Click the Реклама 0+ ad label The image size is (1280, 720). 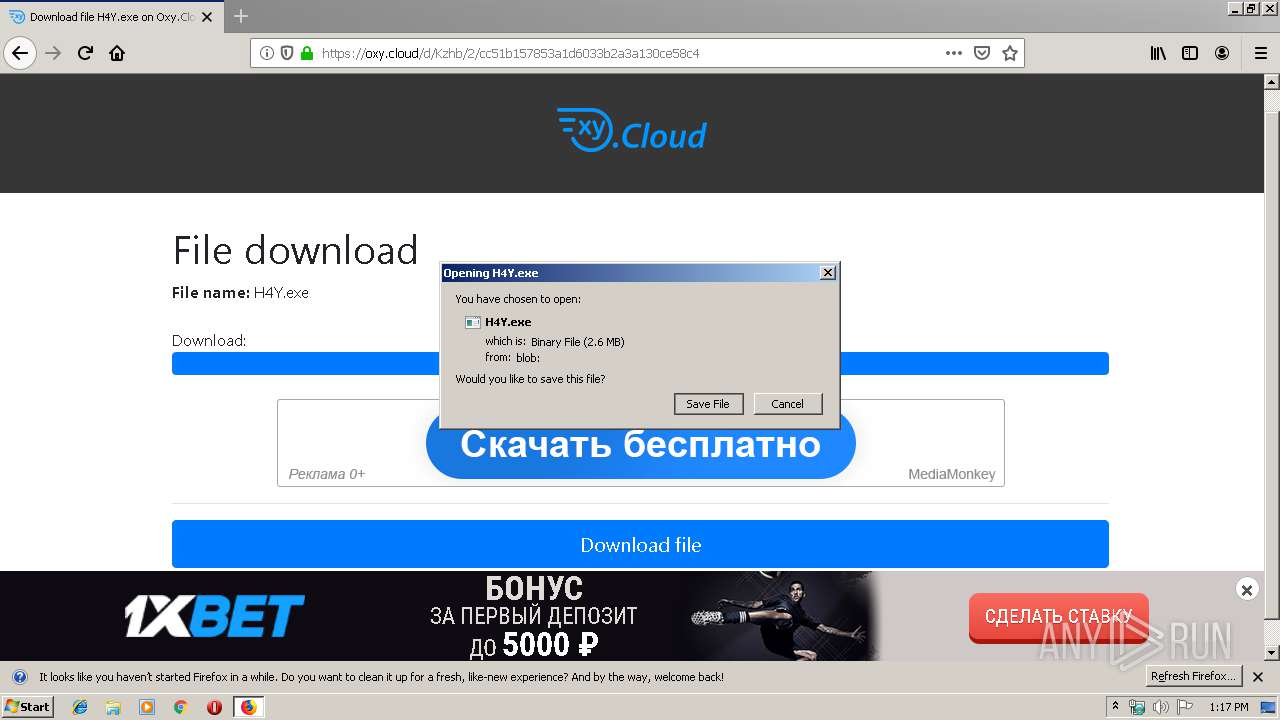(327, 474)
